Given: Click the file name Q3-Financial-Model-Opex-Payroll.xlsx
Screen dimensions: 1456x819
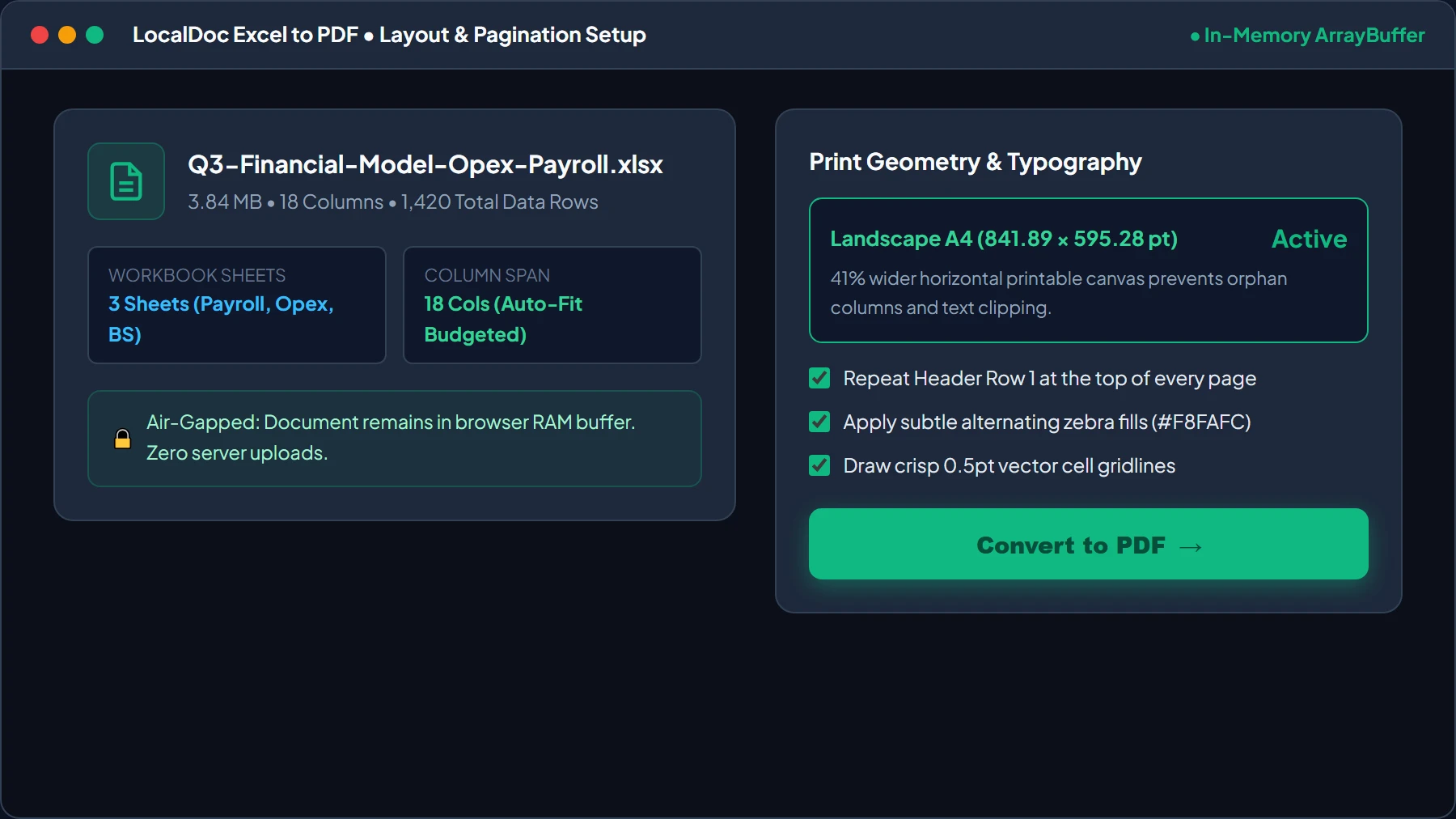Looking at the screenshot, I should click(x=425, y=164).
